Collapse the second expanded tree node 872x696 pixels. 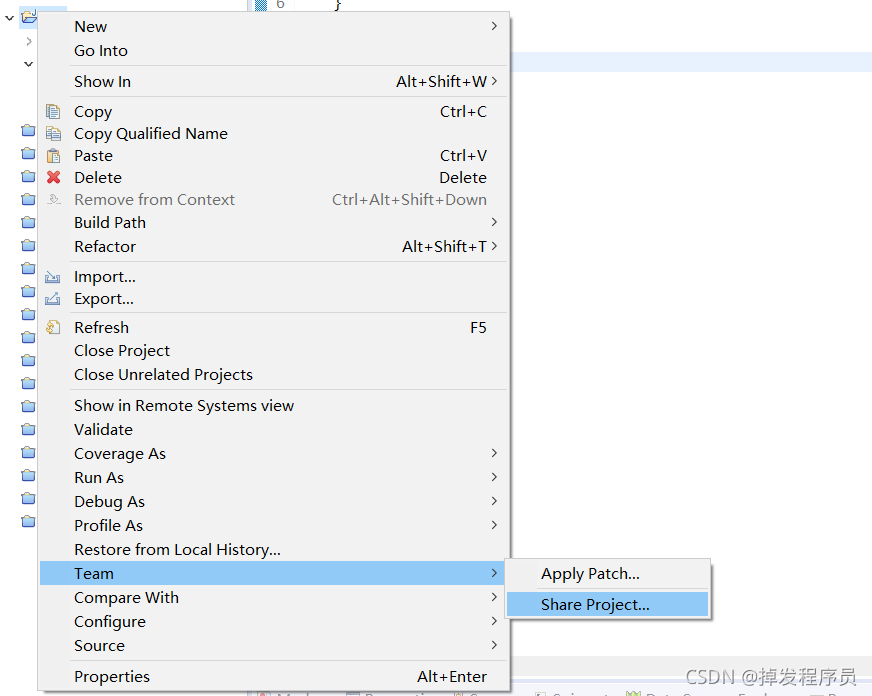pos(28,64)
